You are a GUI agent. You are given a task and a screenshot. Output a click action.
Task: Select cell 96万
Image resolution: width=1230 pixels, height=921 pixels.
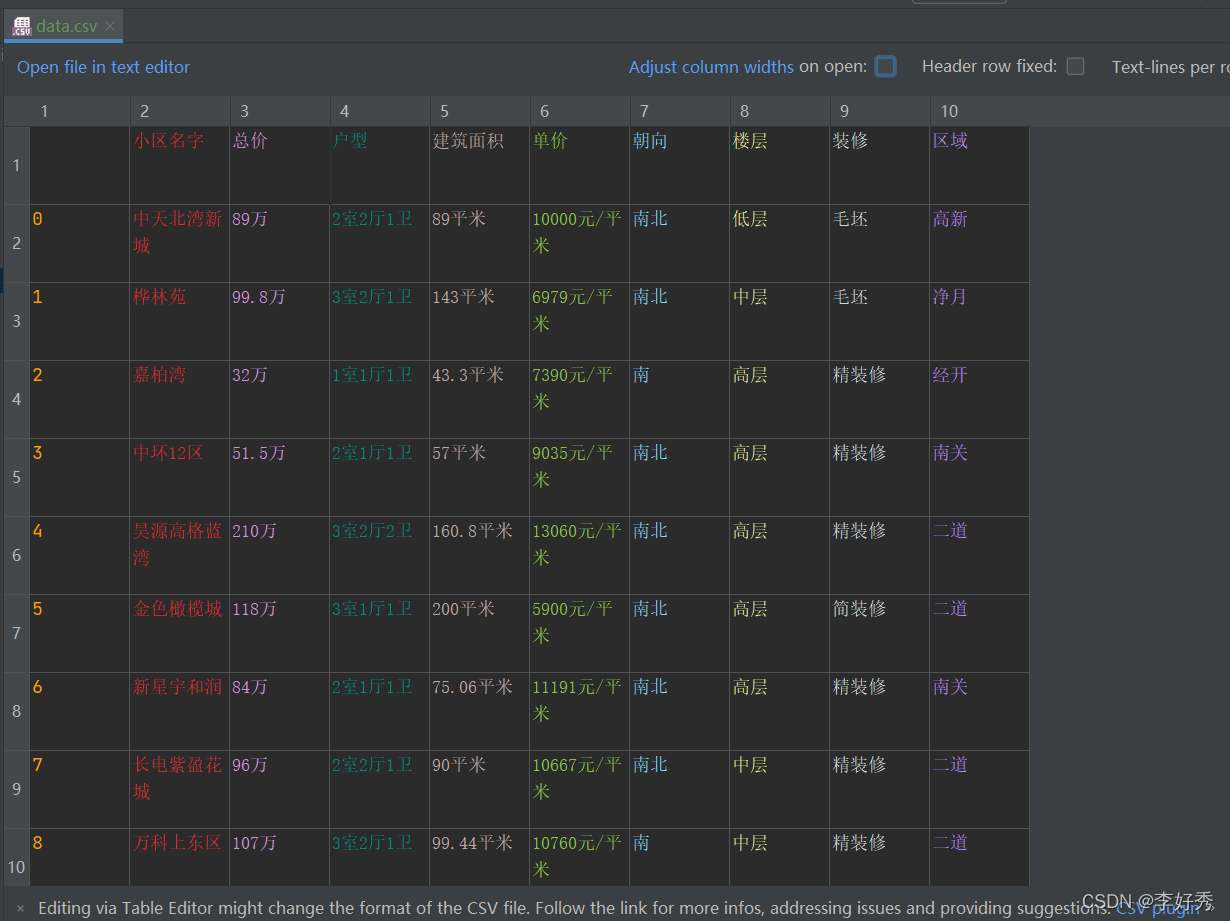pyautogui.click(x=280, y=789)
